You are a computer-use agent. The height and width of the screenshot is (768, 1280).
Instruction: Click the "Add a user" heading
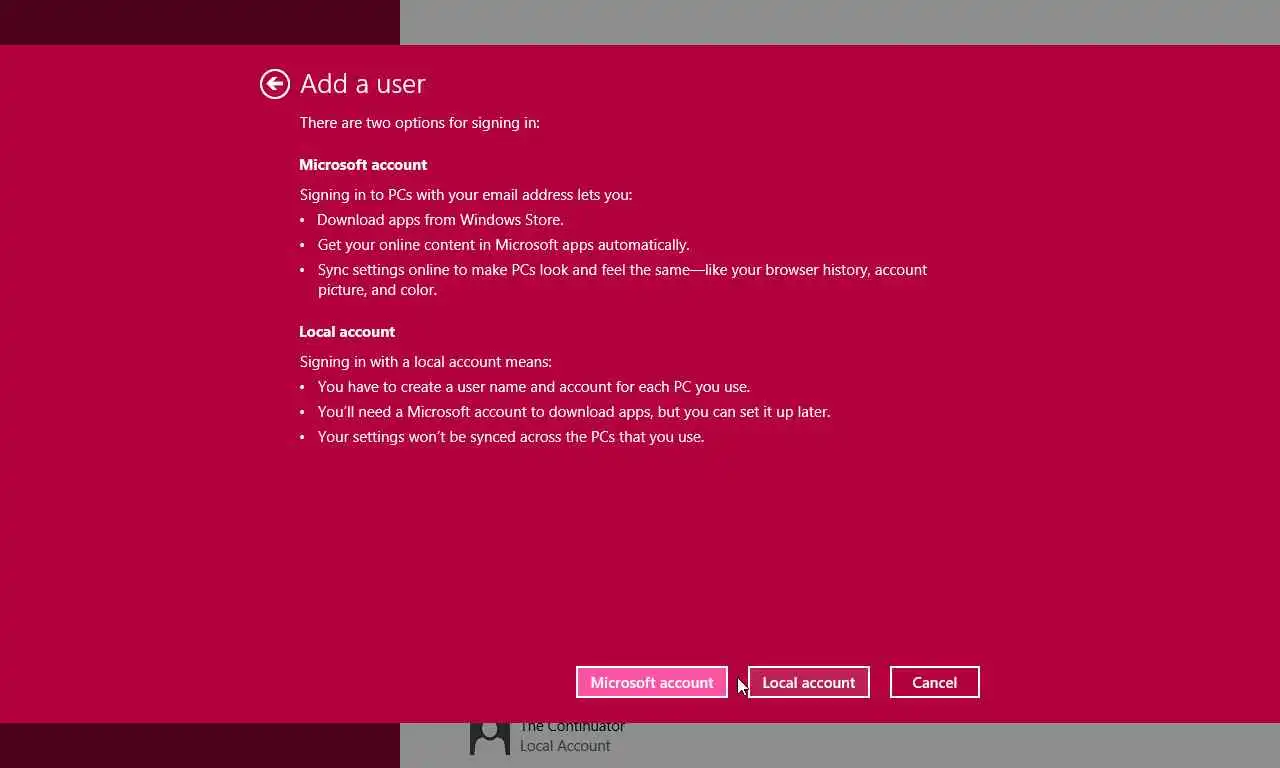tap(363, 84)
